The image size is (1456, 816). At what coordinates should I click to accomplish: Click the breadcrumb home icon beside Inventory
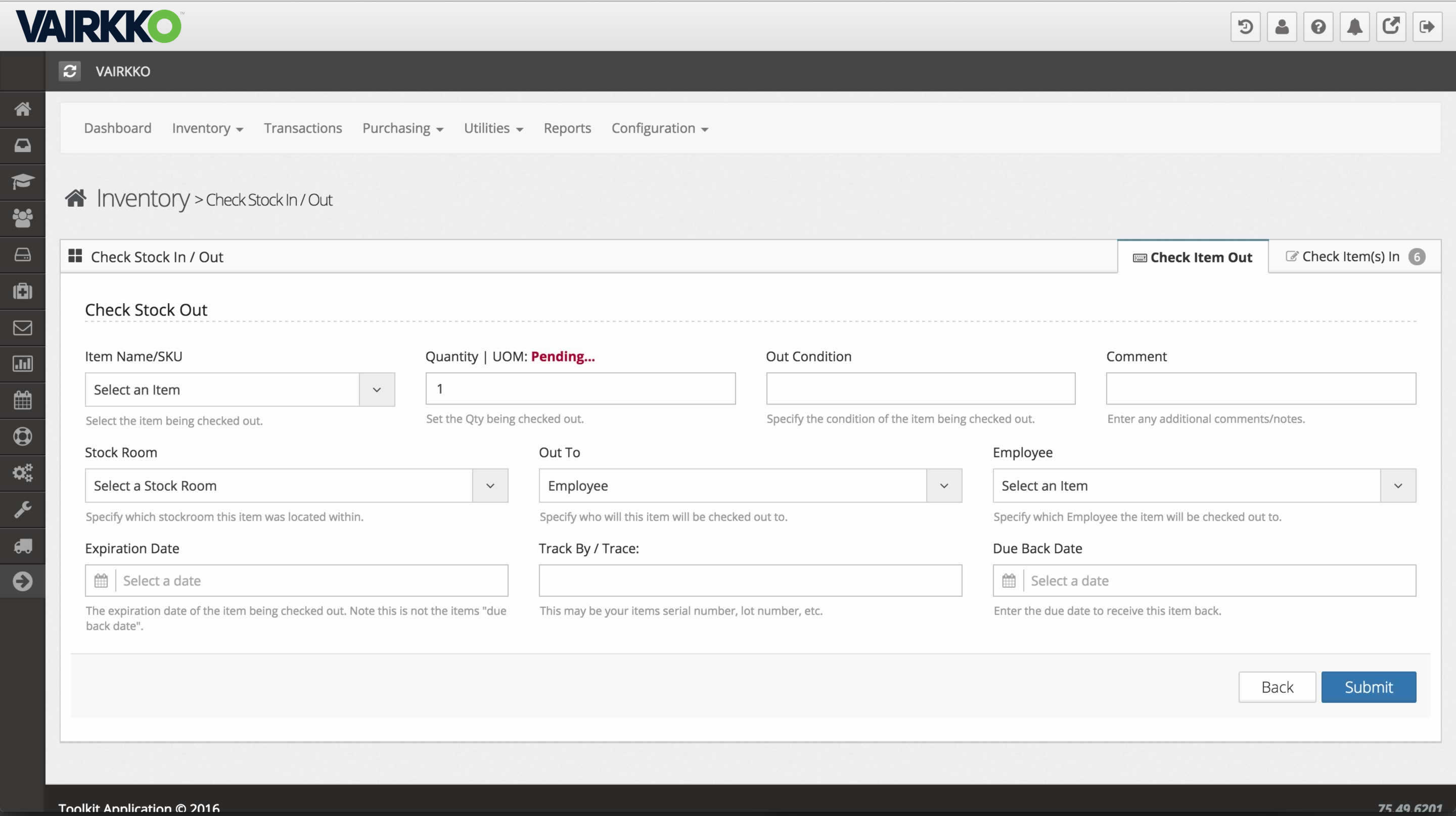[x=75, y=198]
